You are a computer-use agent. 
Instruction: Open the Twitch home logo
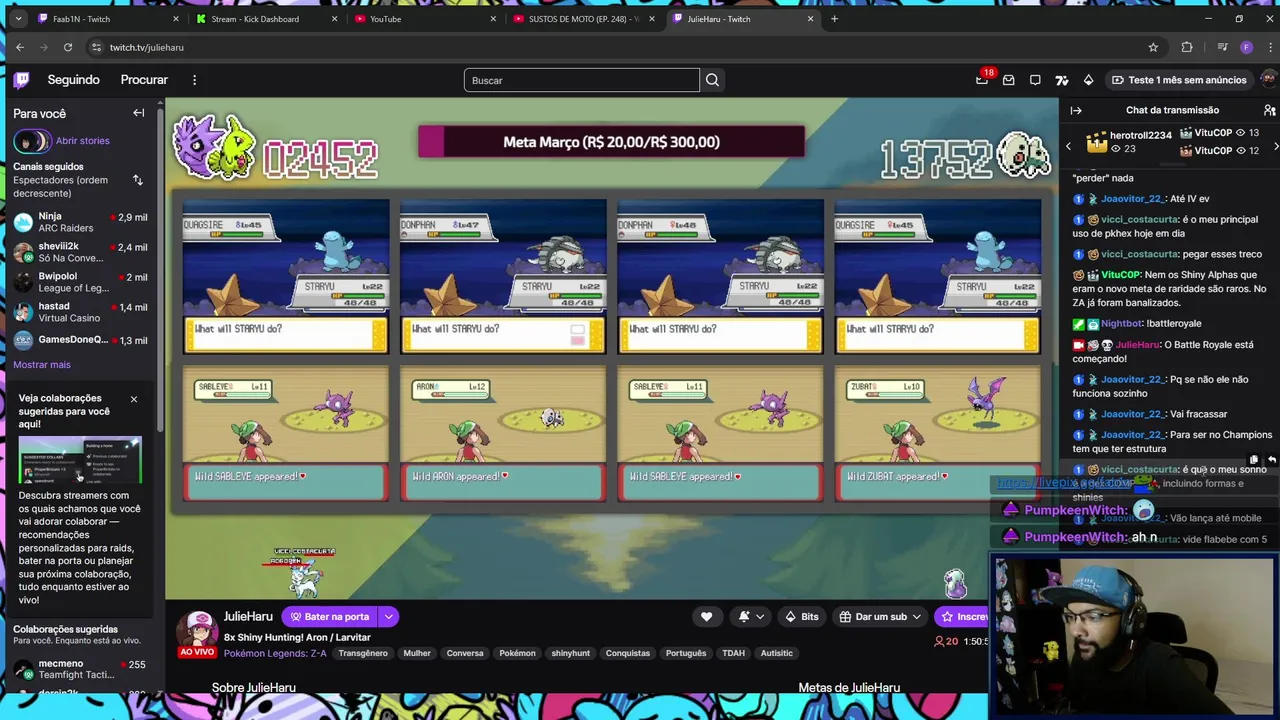click(21, 80)
